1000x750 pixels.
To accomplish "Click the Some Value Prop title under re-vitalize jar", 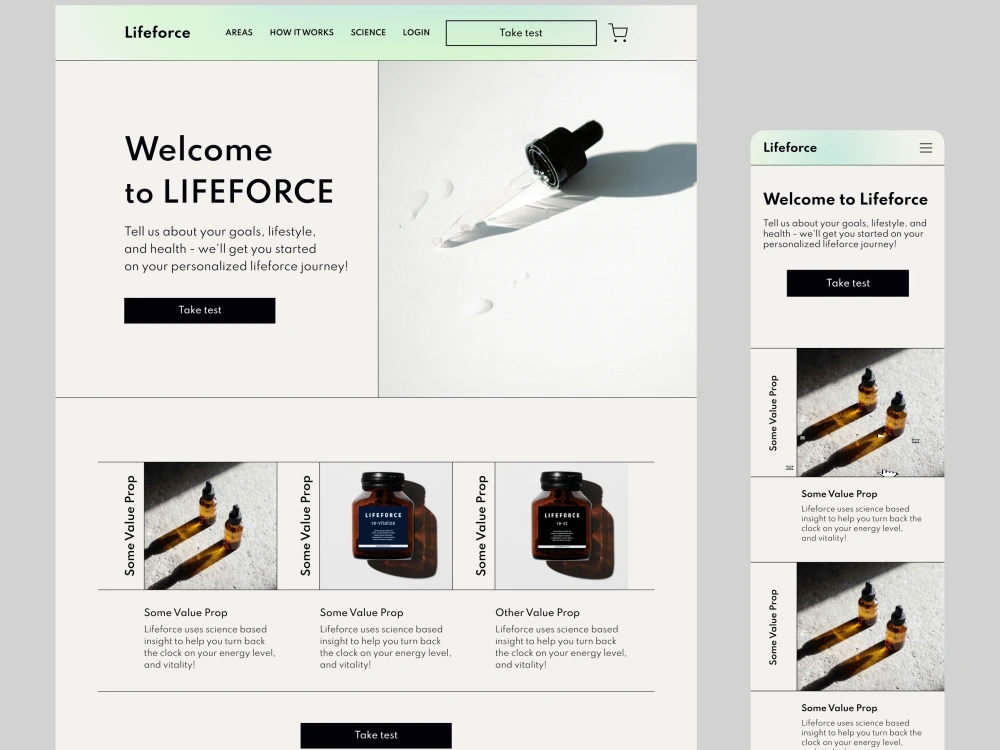I will coord(362,612).
